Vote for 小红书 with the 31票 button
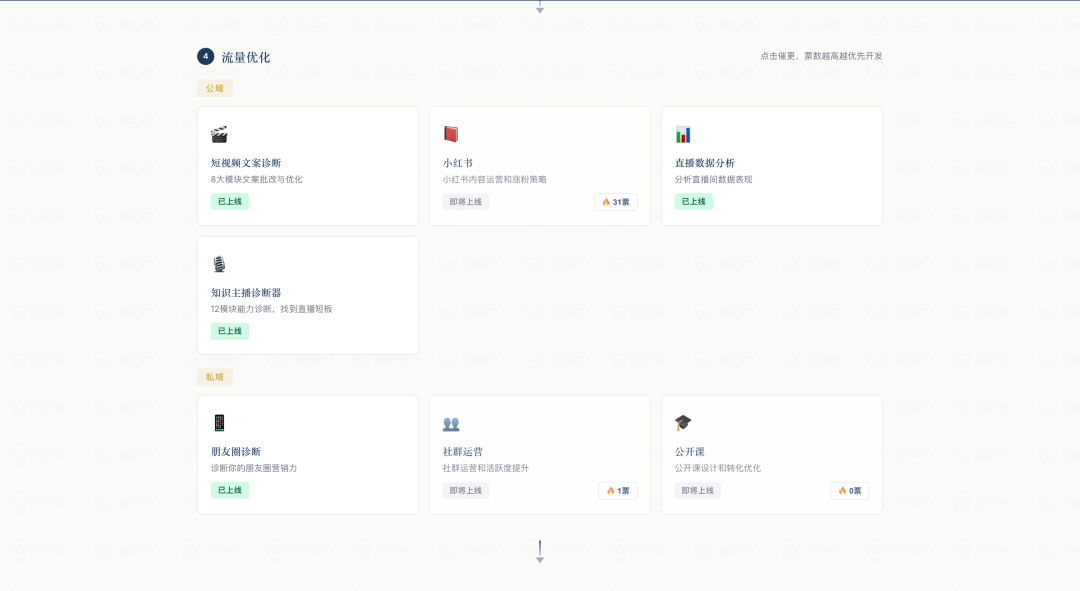 (x=616, y=202)
